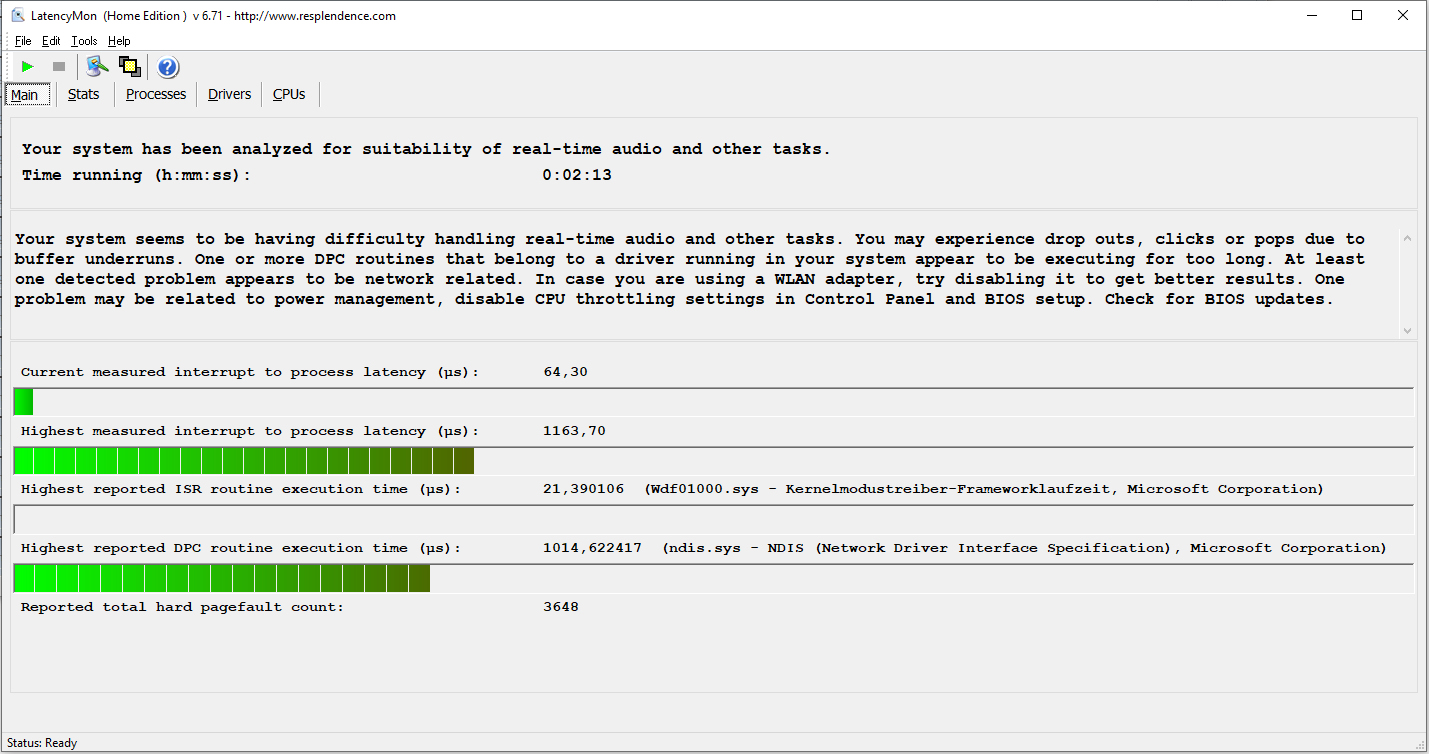Click the computer-with-magnifier toolbar icon

[x=97, y=67]
